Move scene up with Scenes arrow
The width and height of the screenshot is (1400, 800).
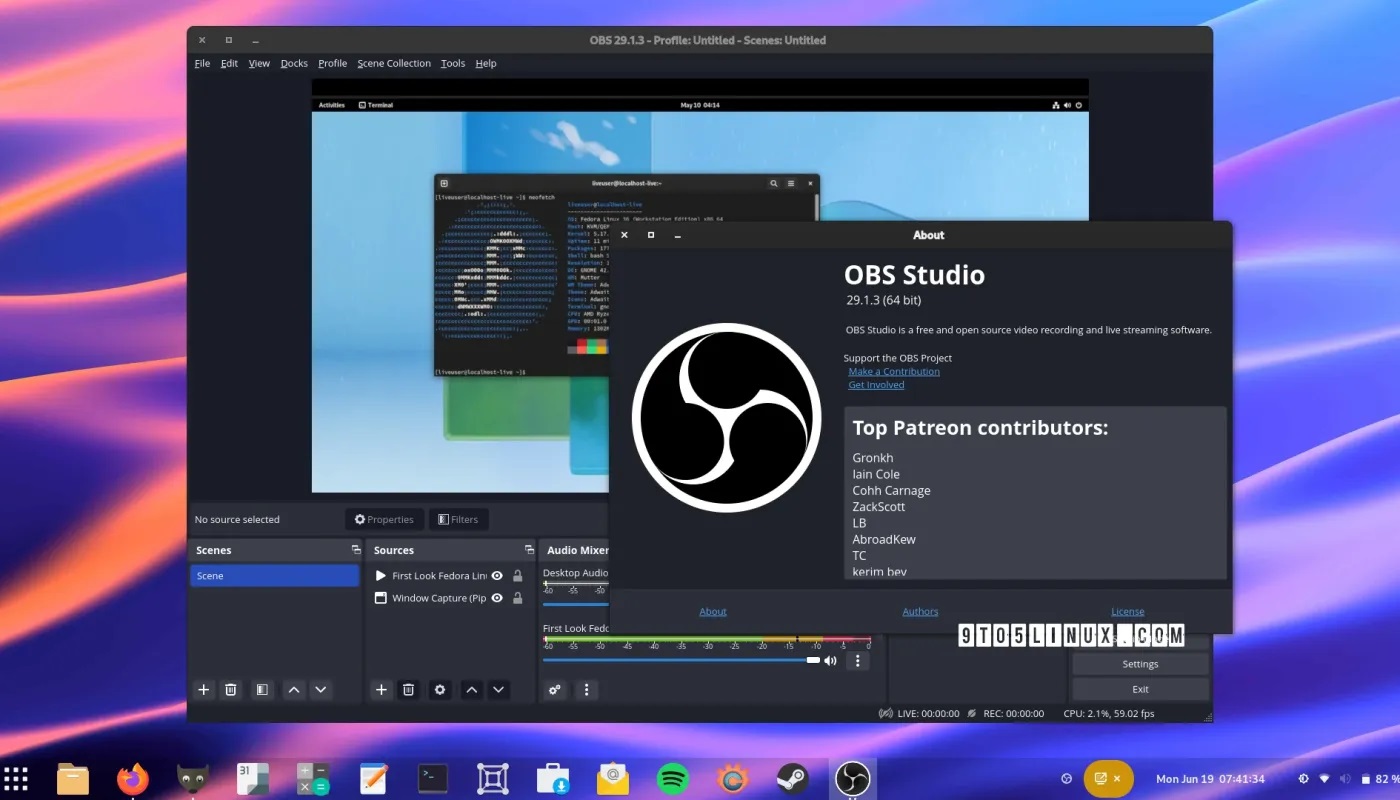point(294,690)
